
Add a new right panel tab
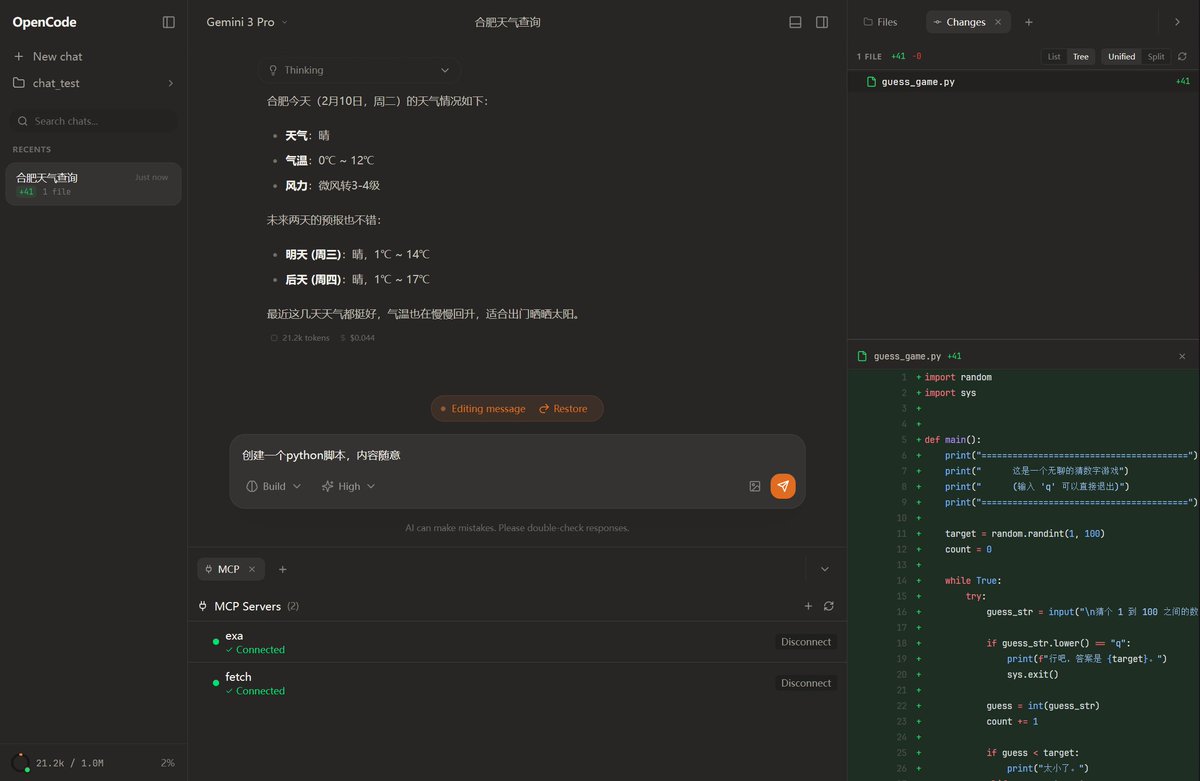(1029, 22)
